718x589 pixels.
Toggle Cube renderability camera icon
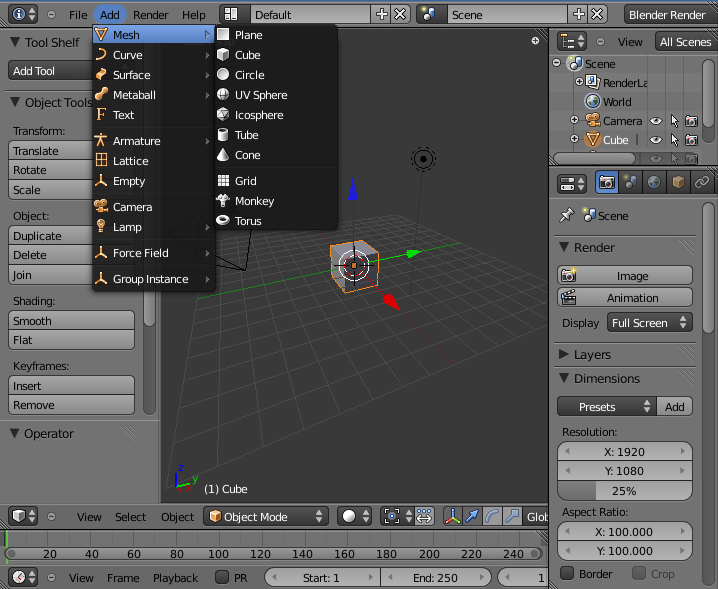coord(691,140)
